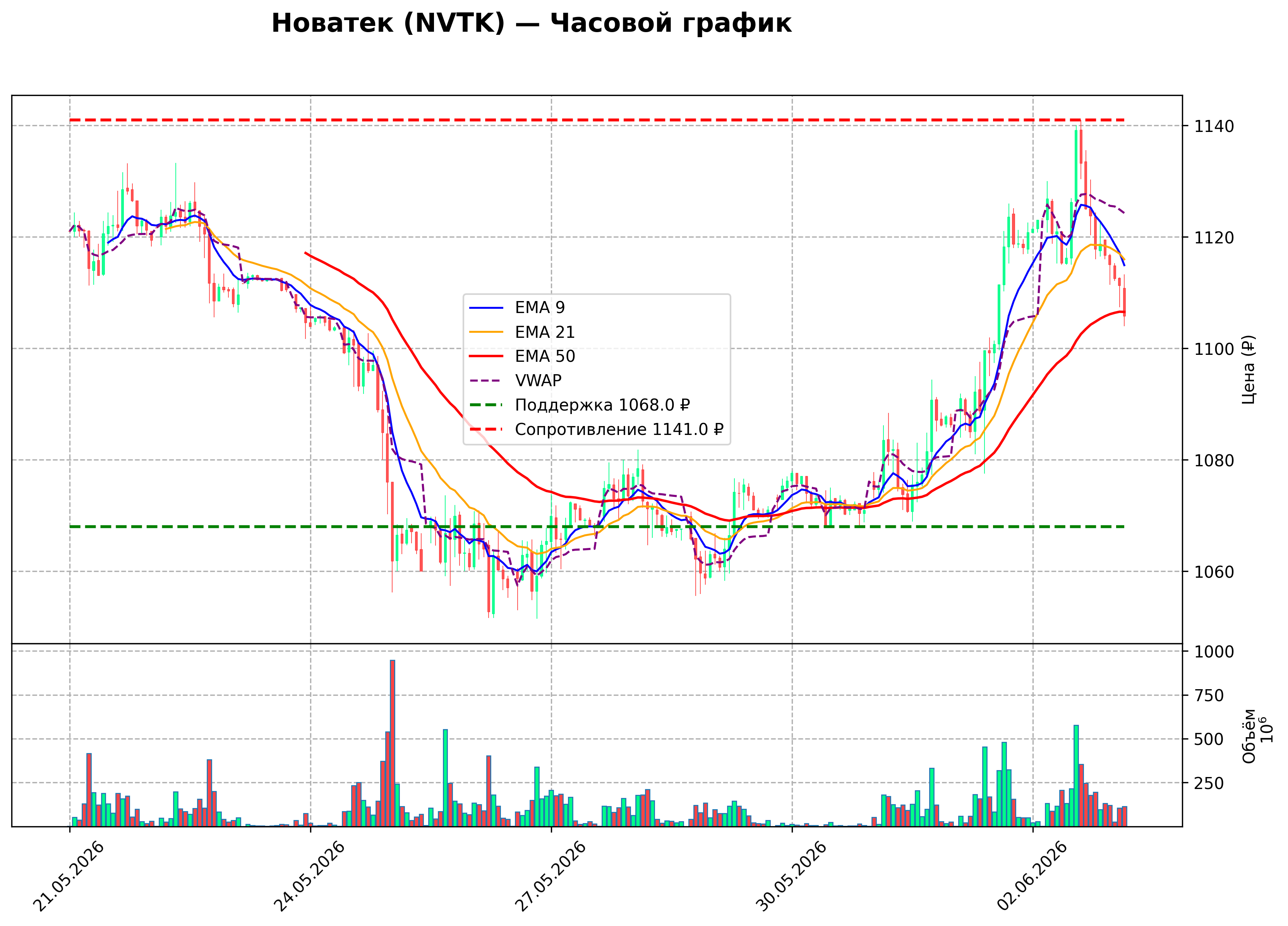The image size is (1288, 926).
Task: Click the volume axis value "750"
Action: (x=1209, y=696)
